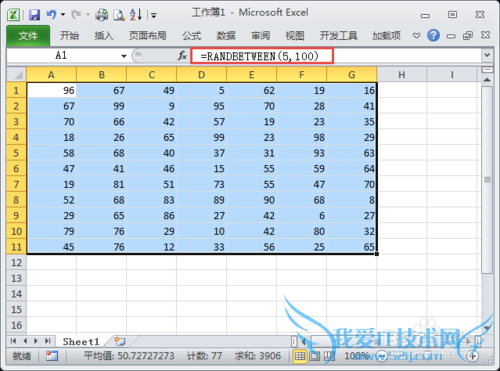The width and height of the screenshot is (500, 371).
Task: Click cell F9 containing 6
Action: click(x=302, y=216)
